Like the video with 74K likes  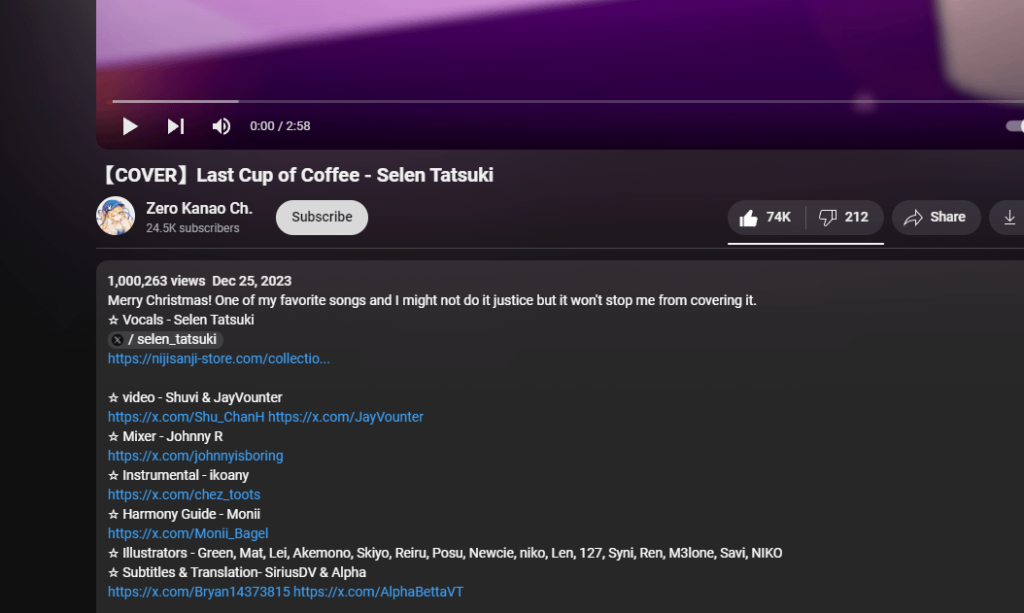766,217
